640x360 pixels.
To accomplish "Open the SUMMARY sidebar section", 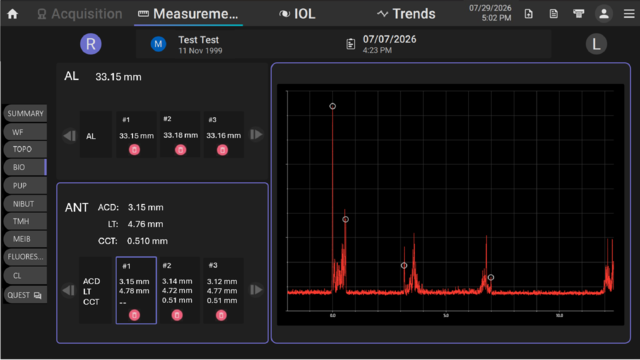I will point(25,113).
